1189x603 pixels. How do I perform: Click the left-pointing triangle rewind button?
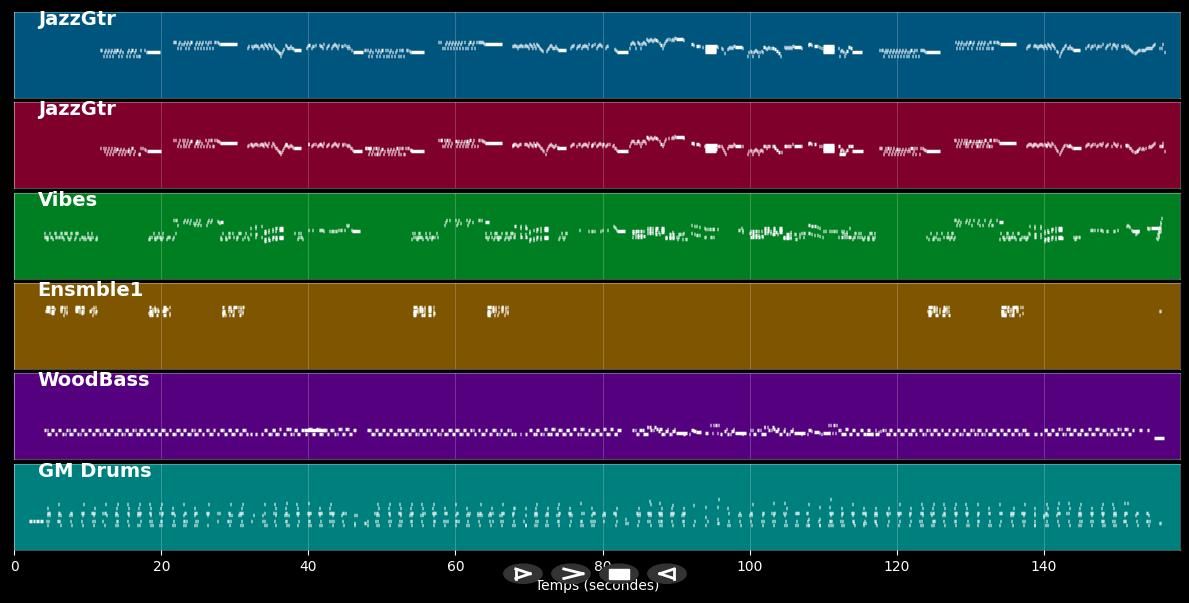(x=667, y=574)
